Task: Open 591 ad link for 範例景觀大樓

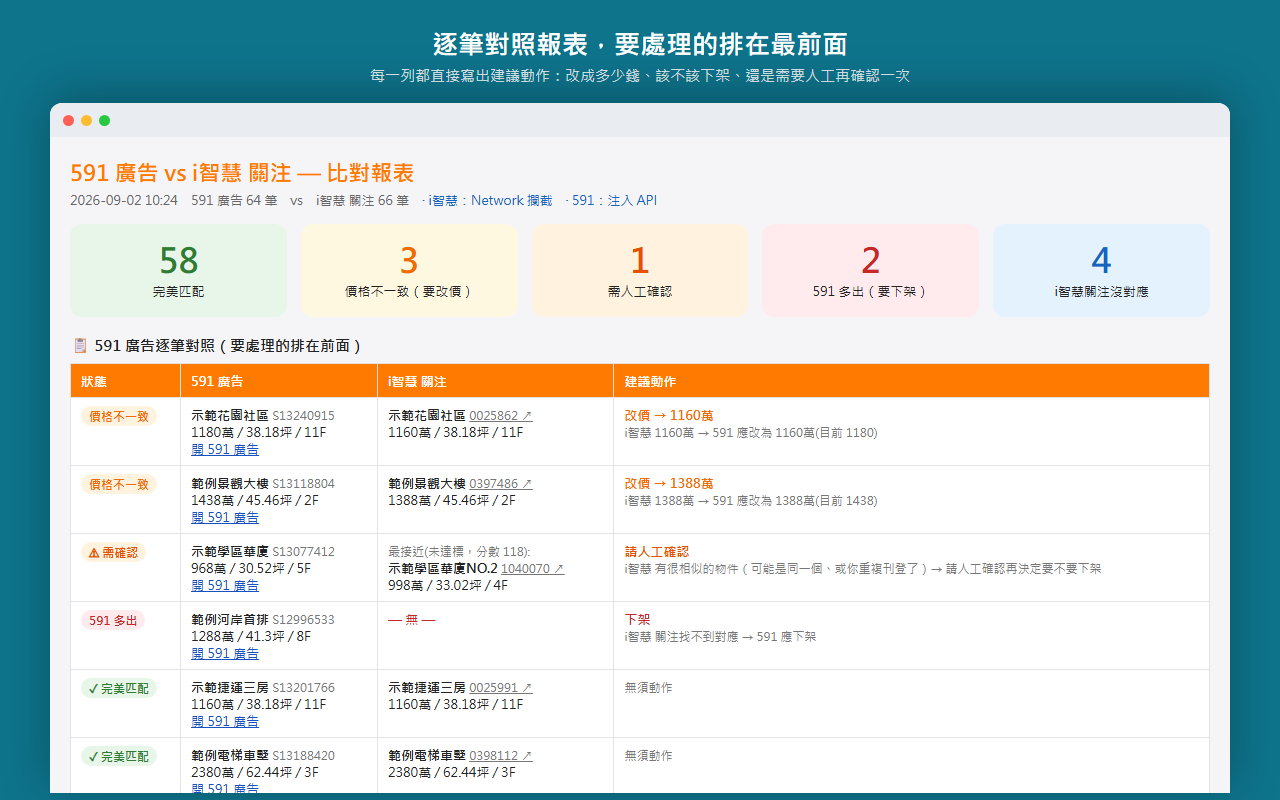Action: coord(225,518)
